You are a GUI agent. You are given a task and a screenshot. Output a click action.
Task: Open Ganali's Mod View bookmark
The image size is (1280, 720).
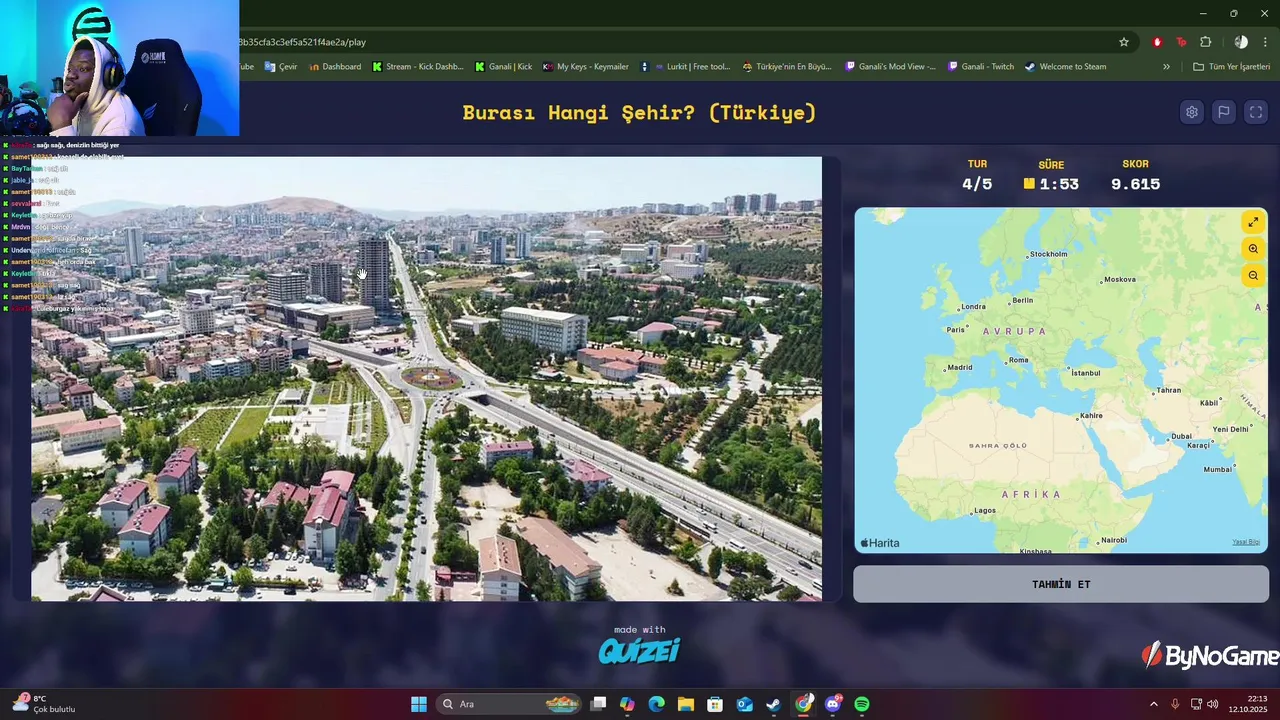(891, 67)
